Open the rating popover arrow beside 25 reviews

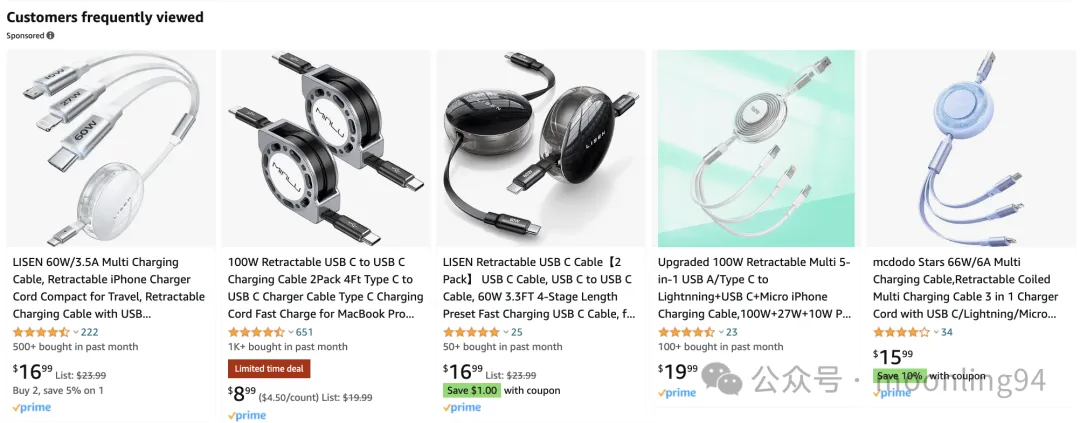click(x=506, y=333)
